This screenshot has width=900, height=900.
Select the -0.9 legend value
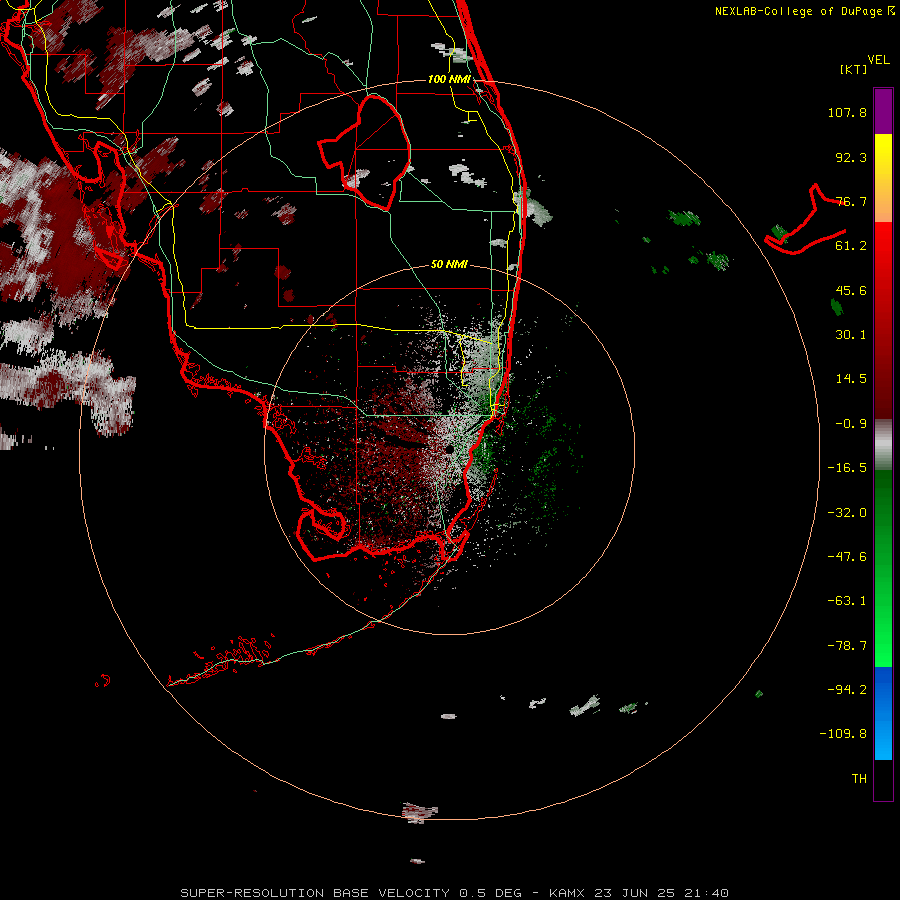pos(851,424)
